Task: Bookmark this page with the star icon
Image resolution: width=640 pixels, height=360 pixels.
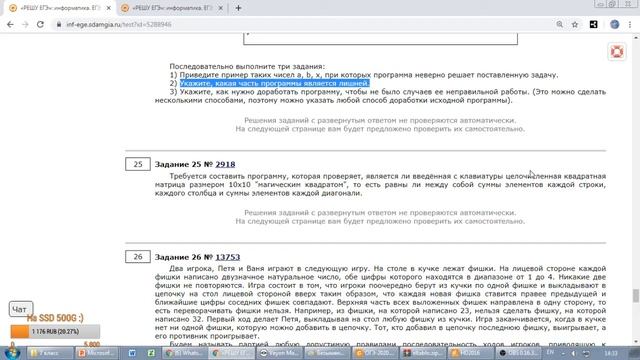Action: (x=575, y=24)
